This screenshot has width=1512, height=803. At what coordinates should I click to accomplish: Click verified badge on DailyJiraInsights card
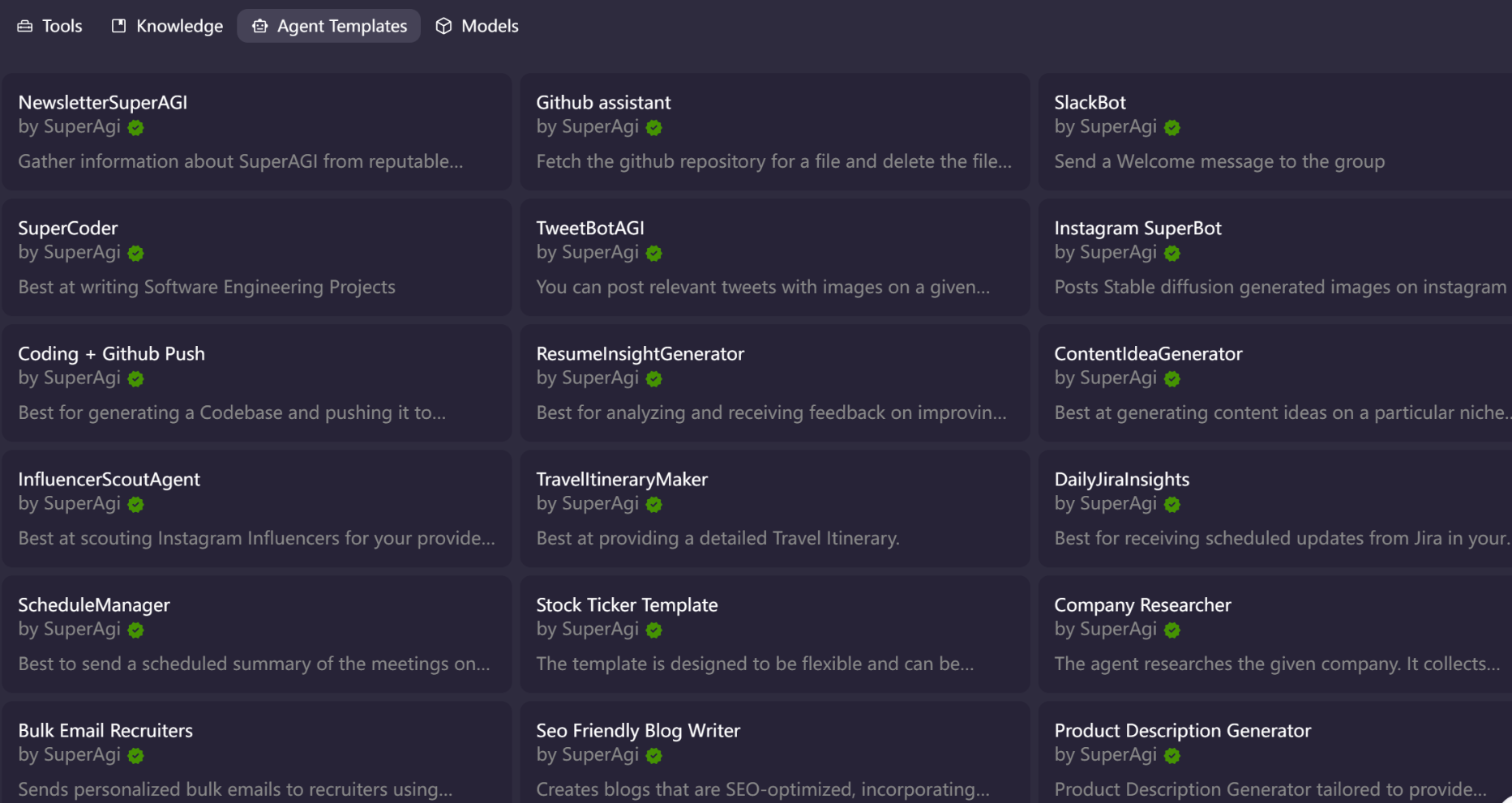point(1171,504)
